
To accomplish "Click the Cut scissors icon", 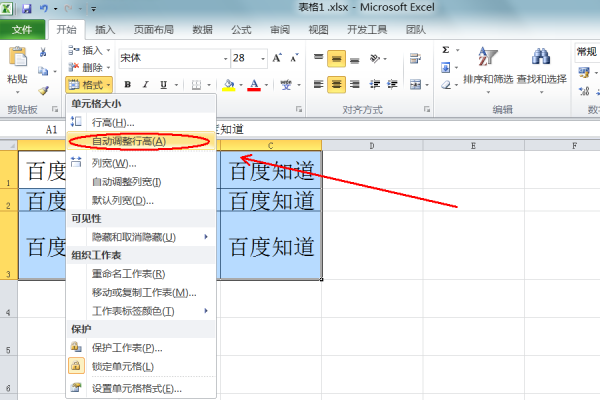I will tap(43, 52).
